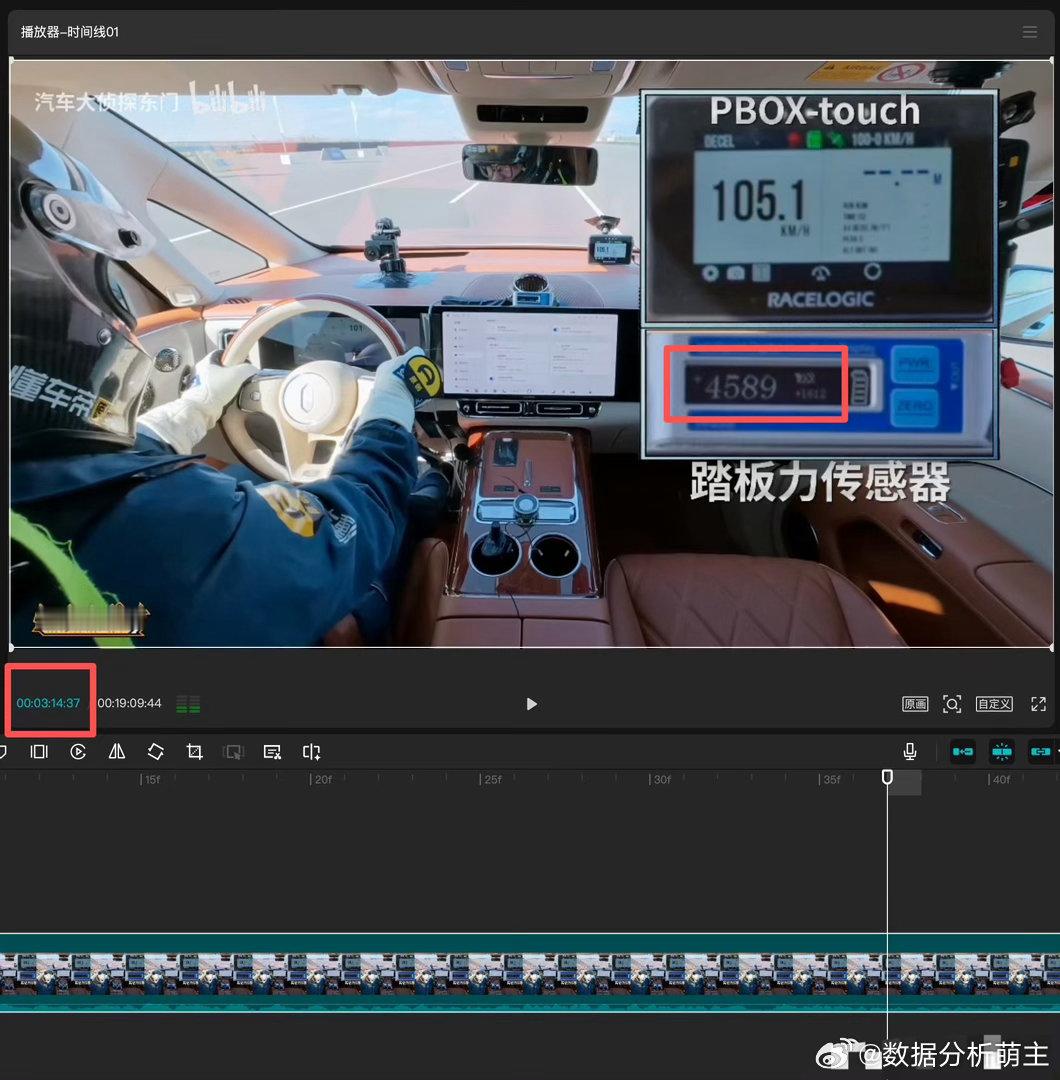The width and height of the screenshot is (1060, 1080).
Task: Toggle the auto snapping button
Action: (x=1001, y=751)
